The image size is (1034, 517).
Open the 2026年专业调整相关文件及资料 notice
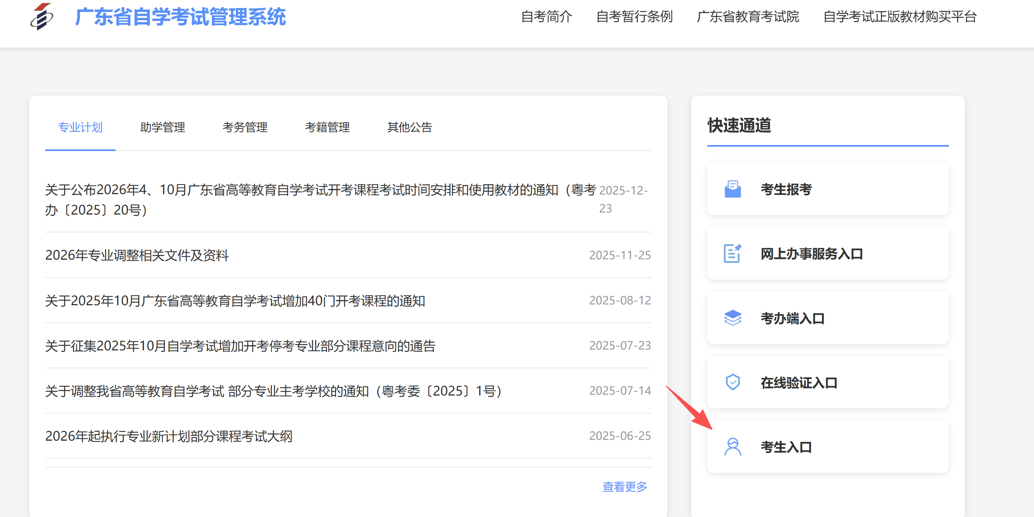tap(137, 255)
